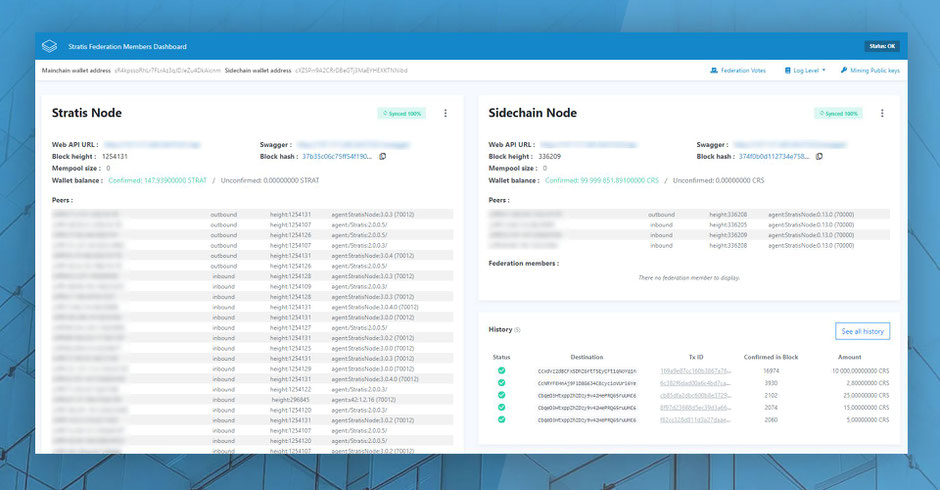Click status checkmark for block 2060 row
The width and height of the screenshot is (940, 490).
coord(501,420)
